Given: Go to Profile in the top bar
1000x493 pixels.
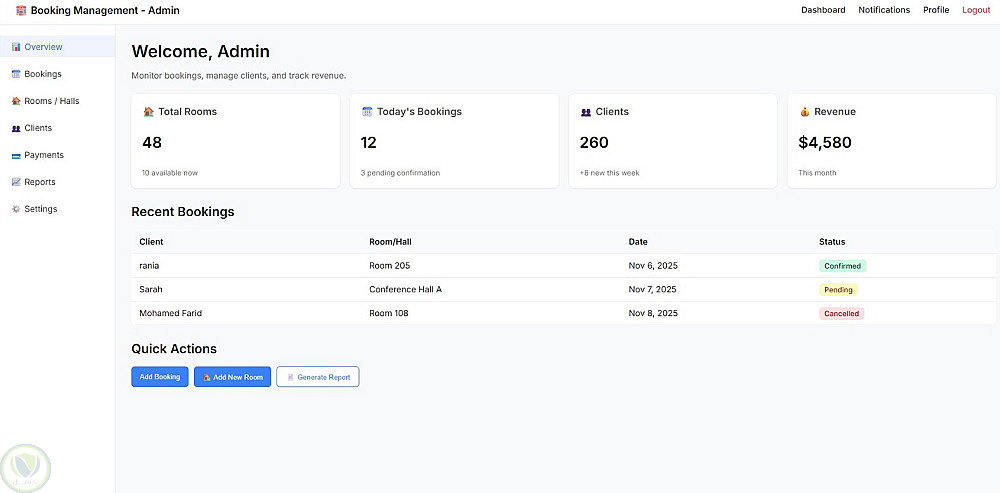Looking at the screenshot, I should (x=936, y=10).
